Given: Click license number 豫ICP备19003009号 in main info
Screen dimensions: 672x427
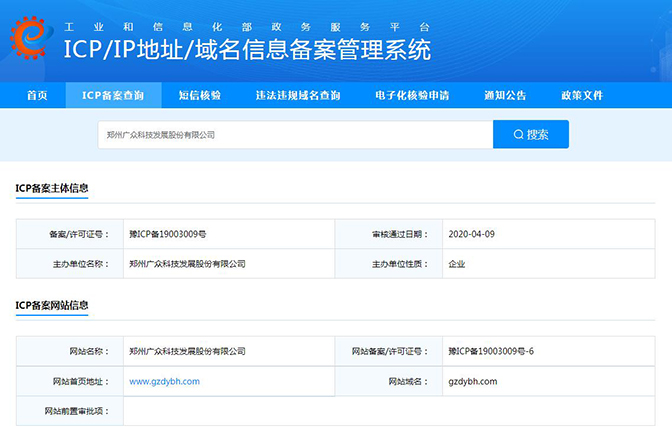Looking at the screenshot, I should [x=168, y=234].
